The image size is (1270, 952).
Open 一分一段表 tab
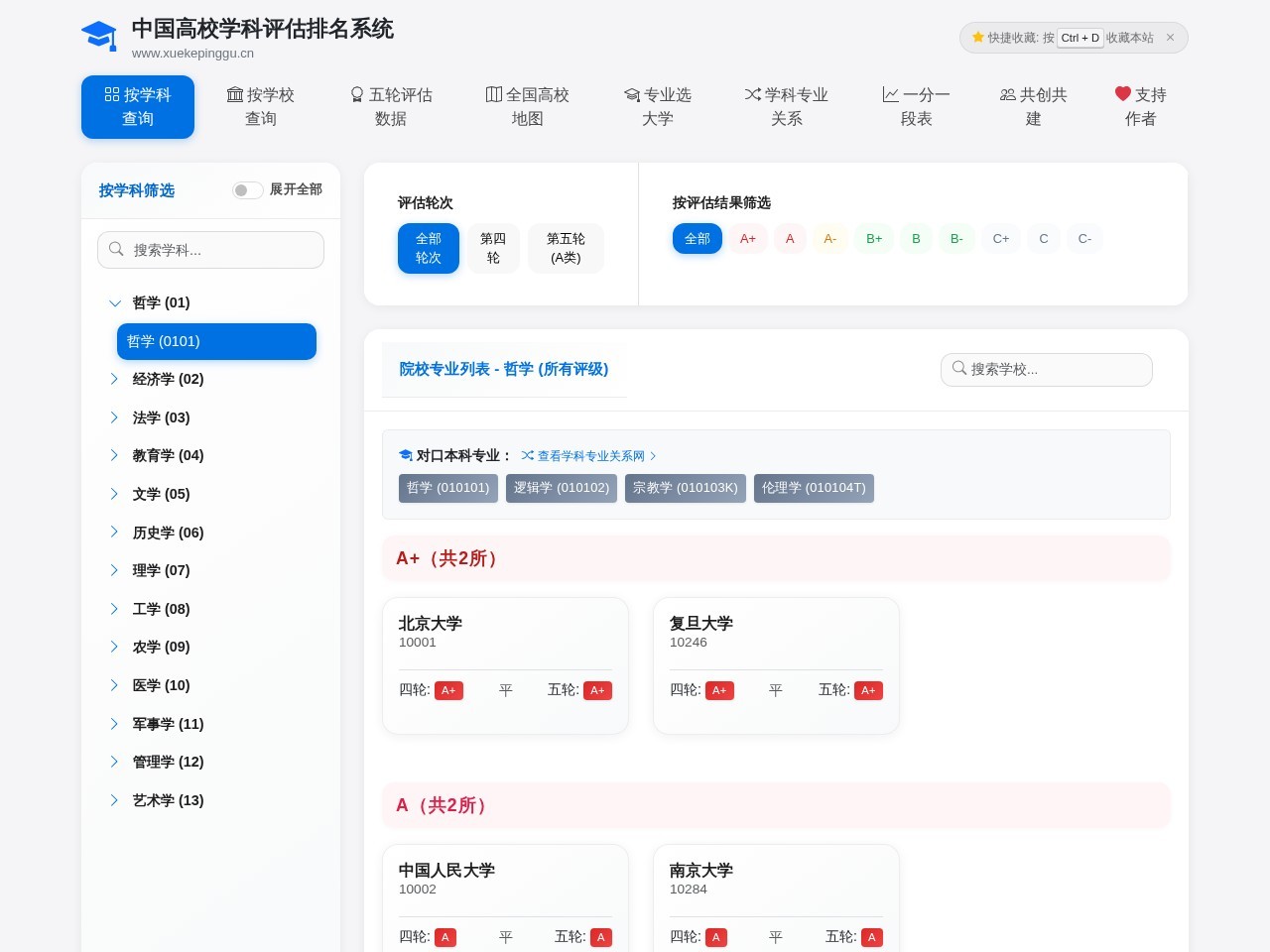[x=917, y=107]
